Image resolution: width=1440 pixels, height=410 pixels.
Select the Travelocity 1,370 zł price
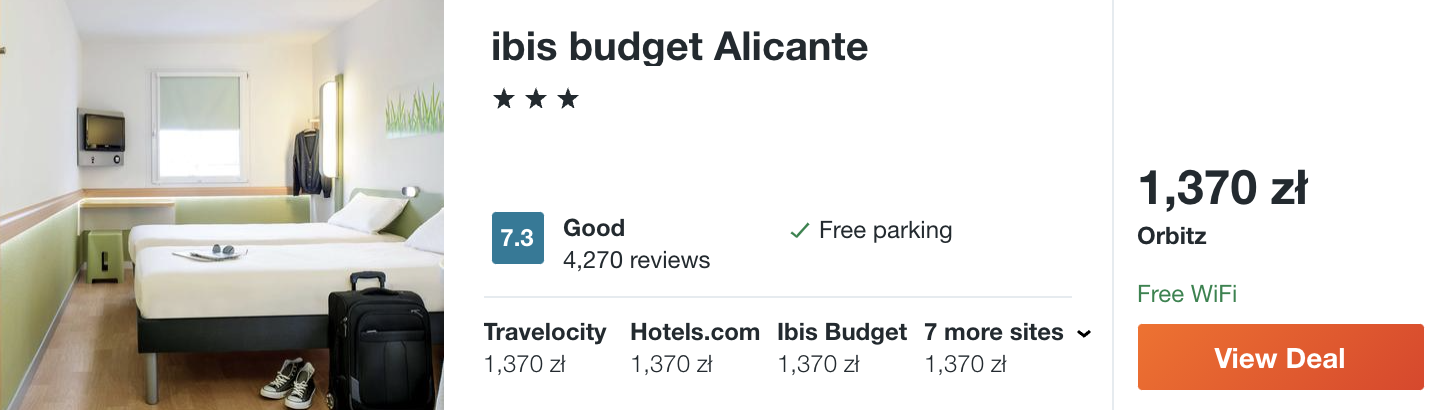[x=545, y=348]
